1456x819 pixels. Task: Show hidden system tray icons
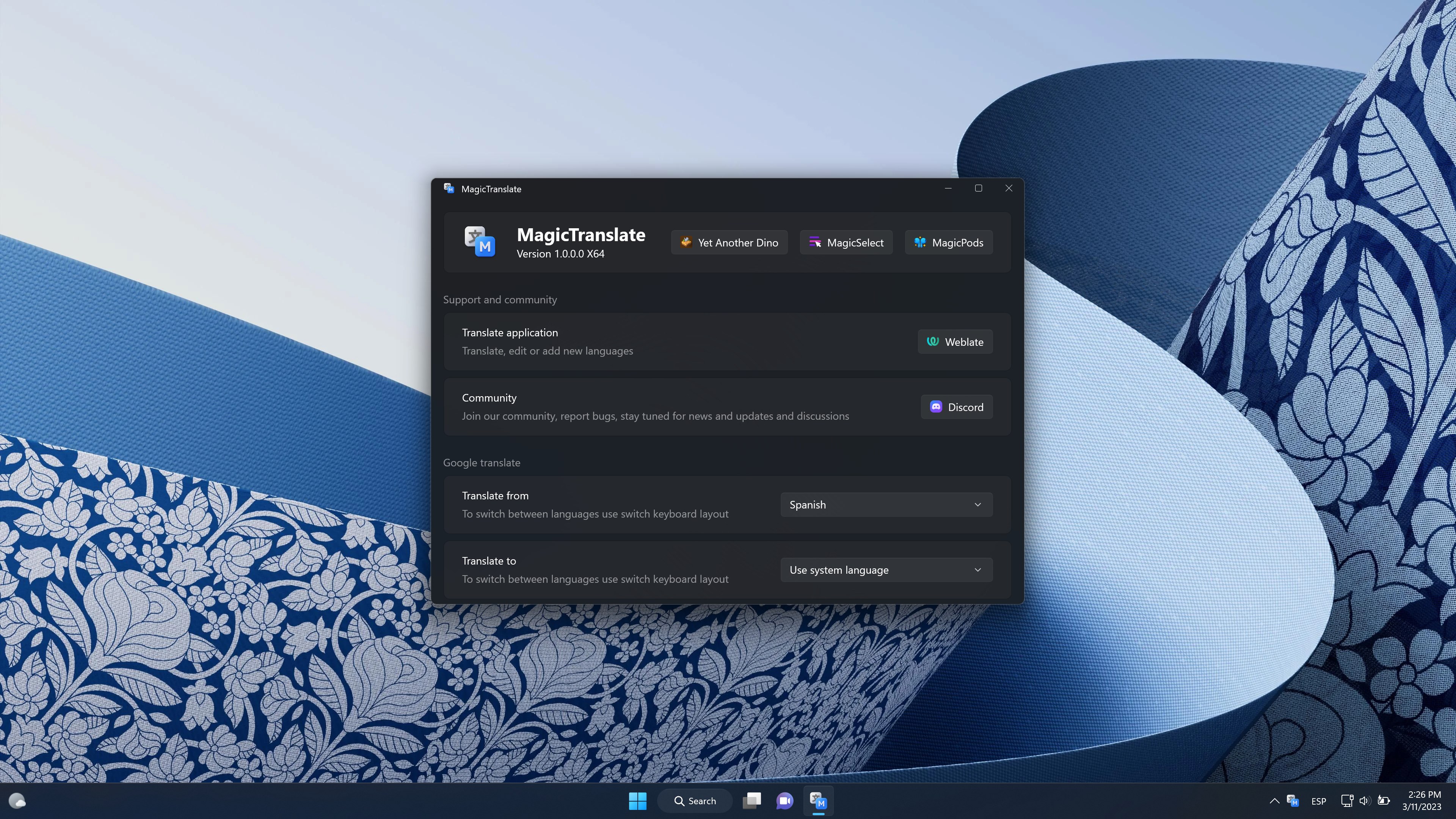tap(1274, 801)
